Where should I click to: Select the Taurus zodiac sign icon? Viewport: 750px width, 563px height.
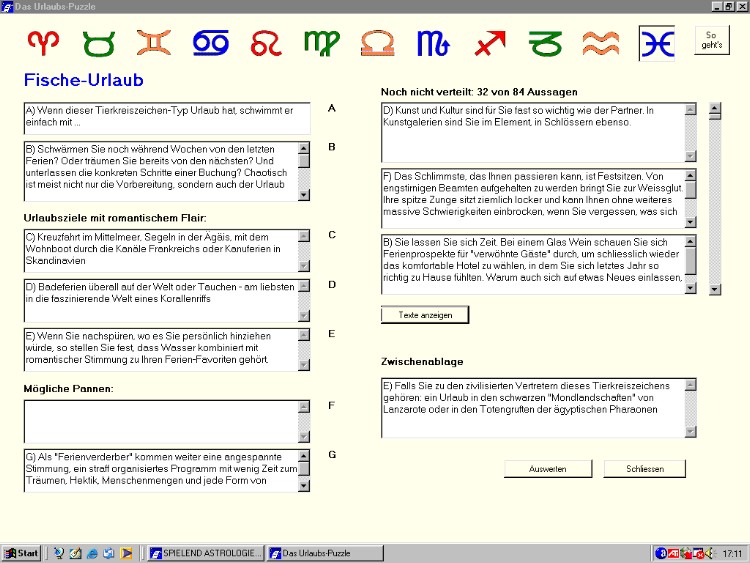[99, 43]
